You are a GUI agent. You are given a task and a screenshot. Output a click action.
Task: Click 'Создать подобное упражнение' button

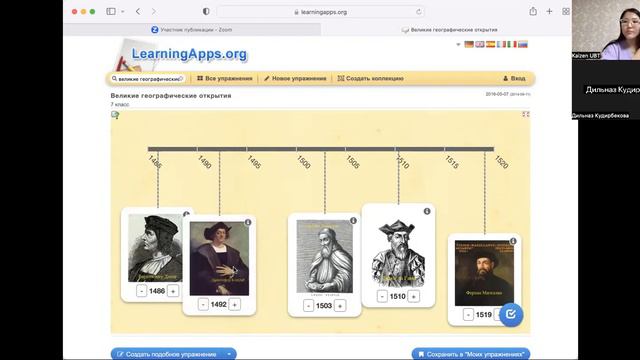pyautogui.click(x=167, y=354)
